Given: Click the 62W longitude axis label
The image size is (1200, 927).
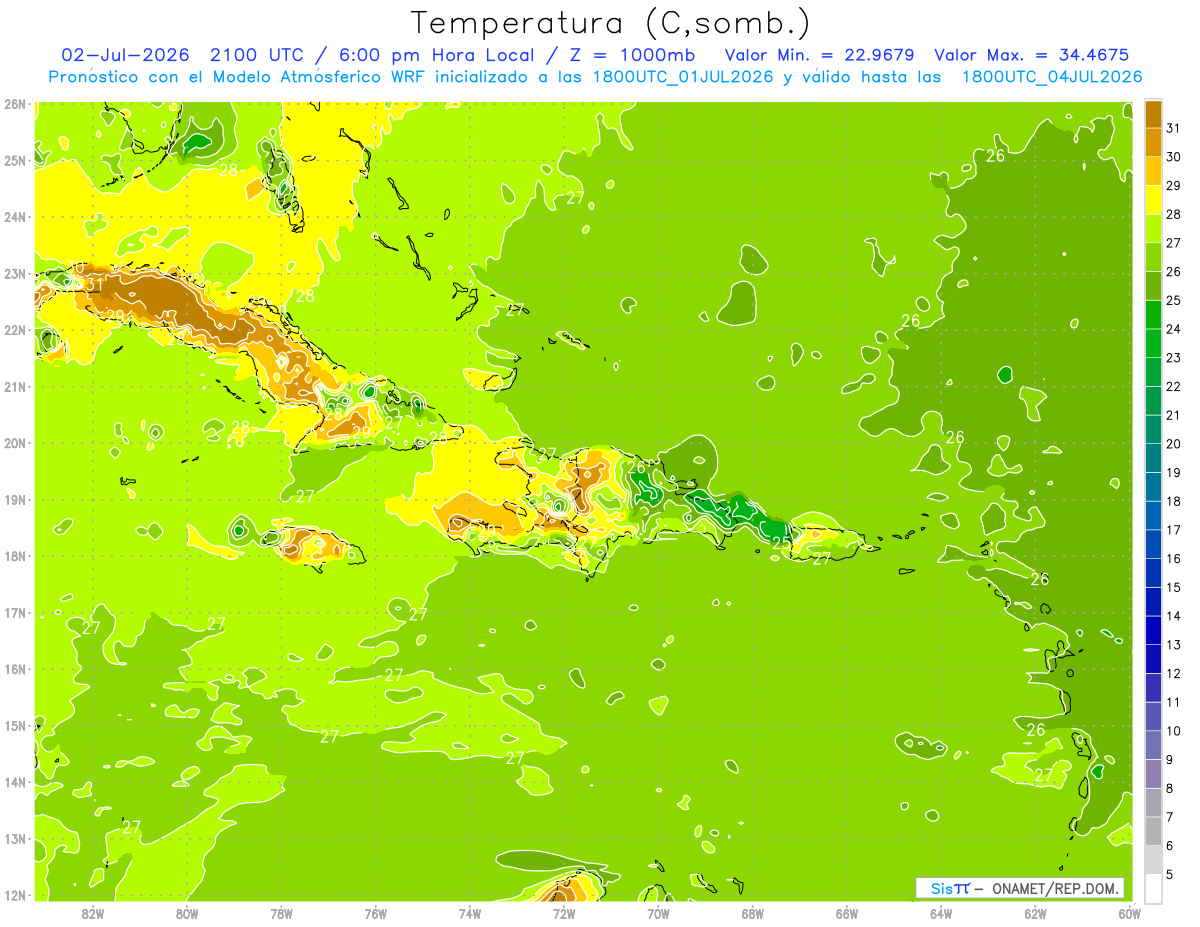Looking at the screenshot, I should pyautogui.click(x=1034, y=913).
